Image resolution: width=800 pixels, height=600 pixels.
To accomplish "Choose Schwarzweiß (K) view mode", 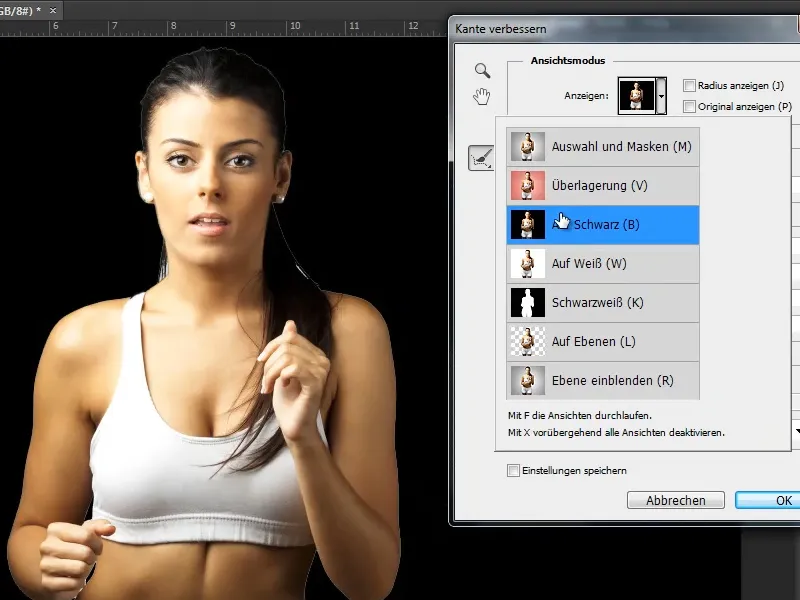I will pyautogui.click(x=603, y=303).
